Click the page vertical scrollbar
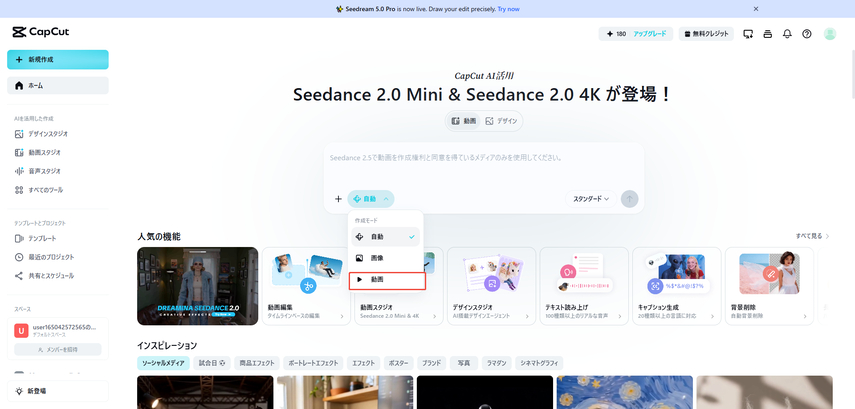 (x=852, y=74)
